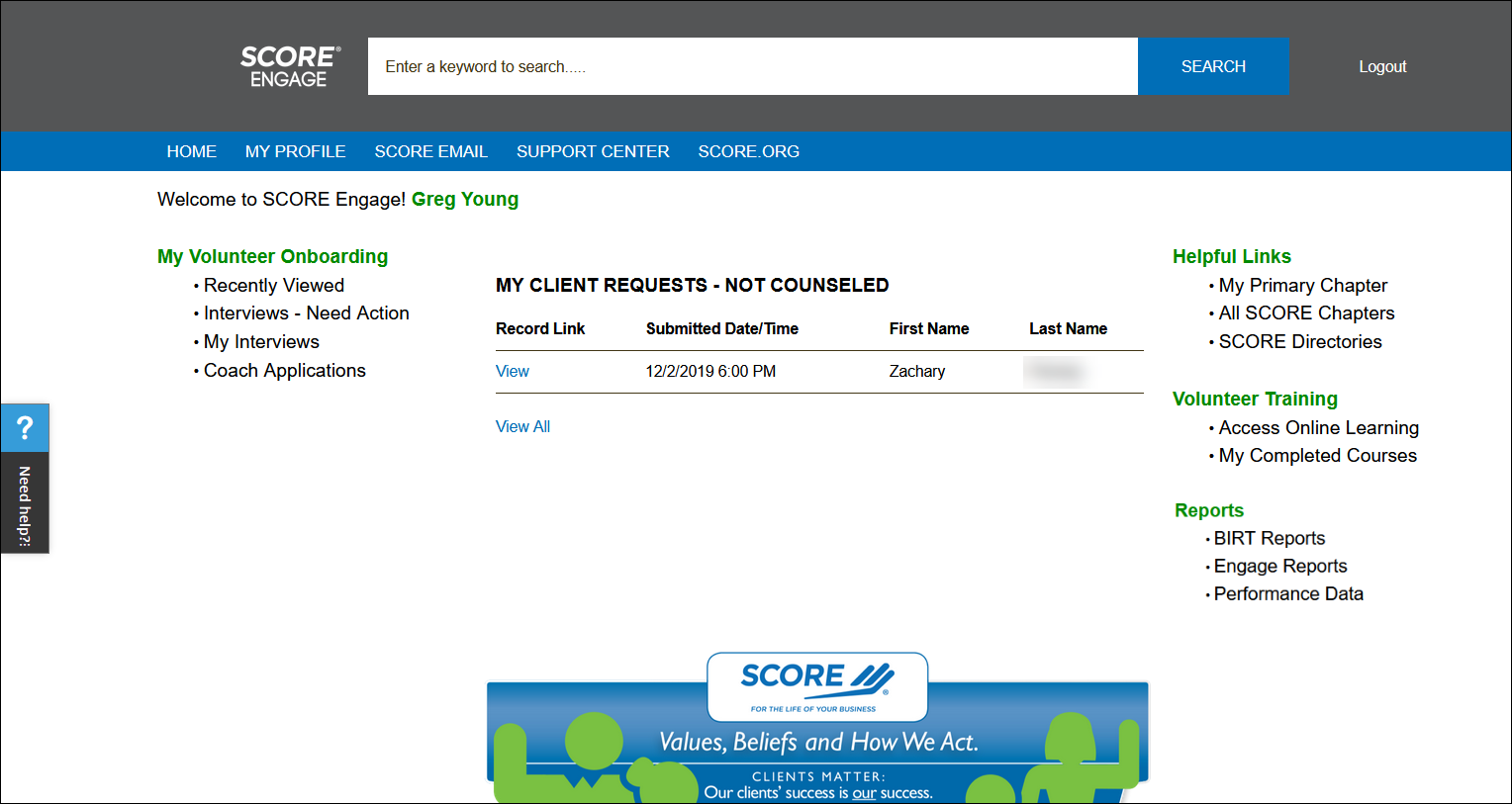Open My Interviews link
The image size is (1512, 804).
pyautogui.click(x=261, y=341)
